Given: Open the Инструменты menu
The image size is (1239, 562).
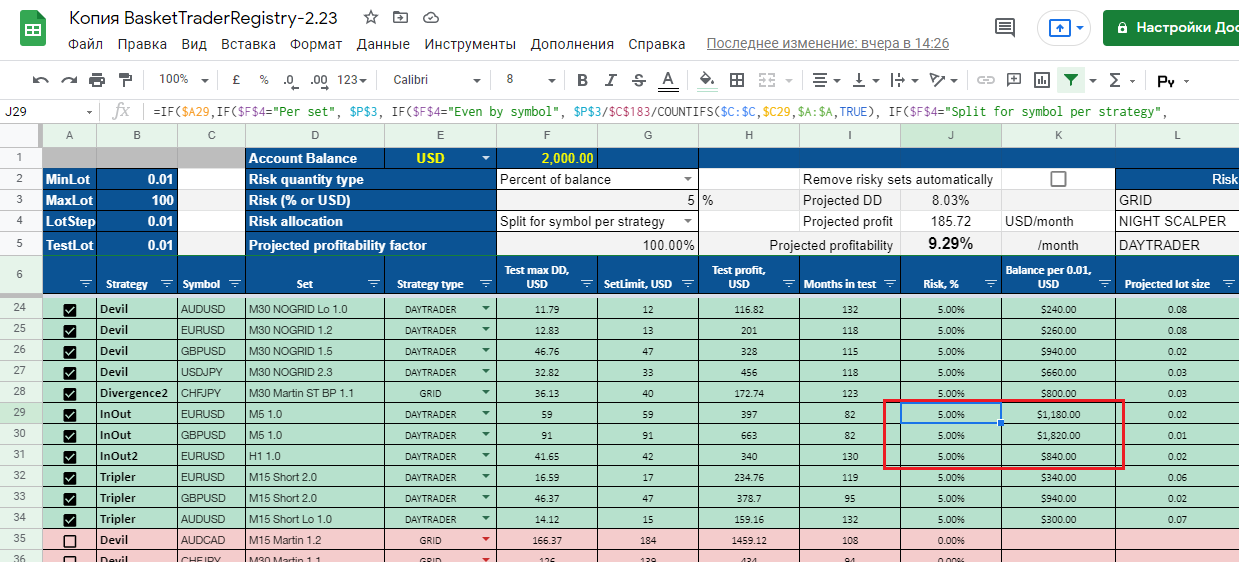Looking at the screenshot, I should pos(470,44).
